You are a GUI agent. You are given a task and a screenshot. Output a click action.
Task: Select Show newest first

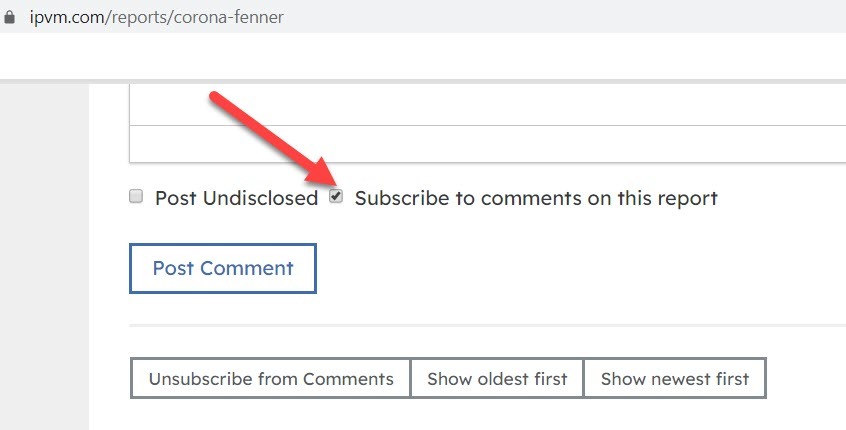point(675,378)
